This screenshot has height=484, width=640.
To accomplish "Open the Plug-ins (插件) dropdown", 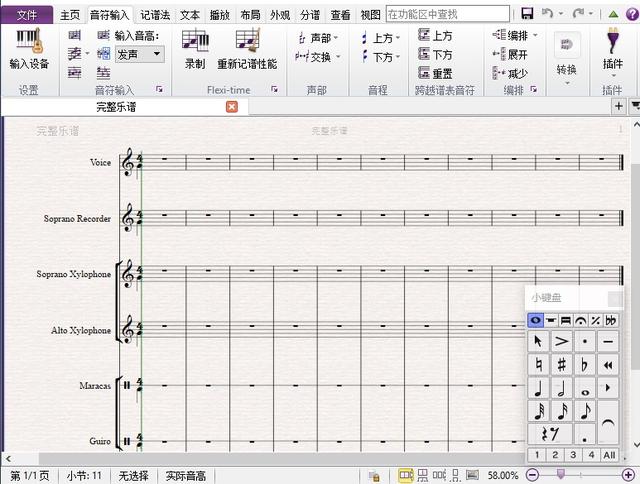I will (x=612, y=53).
